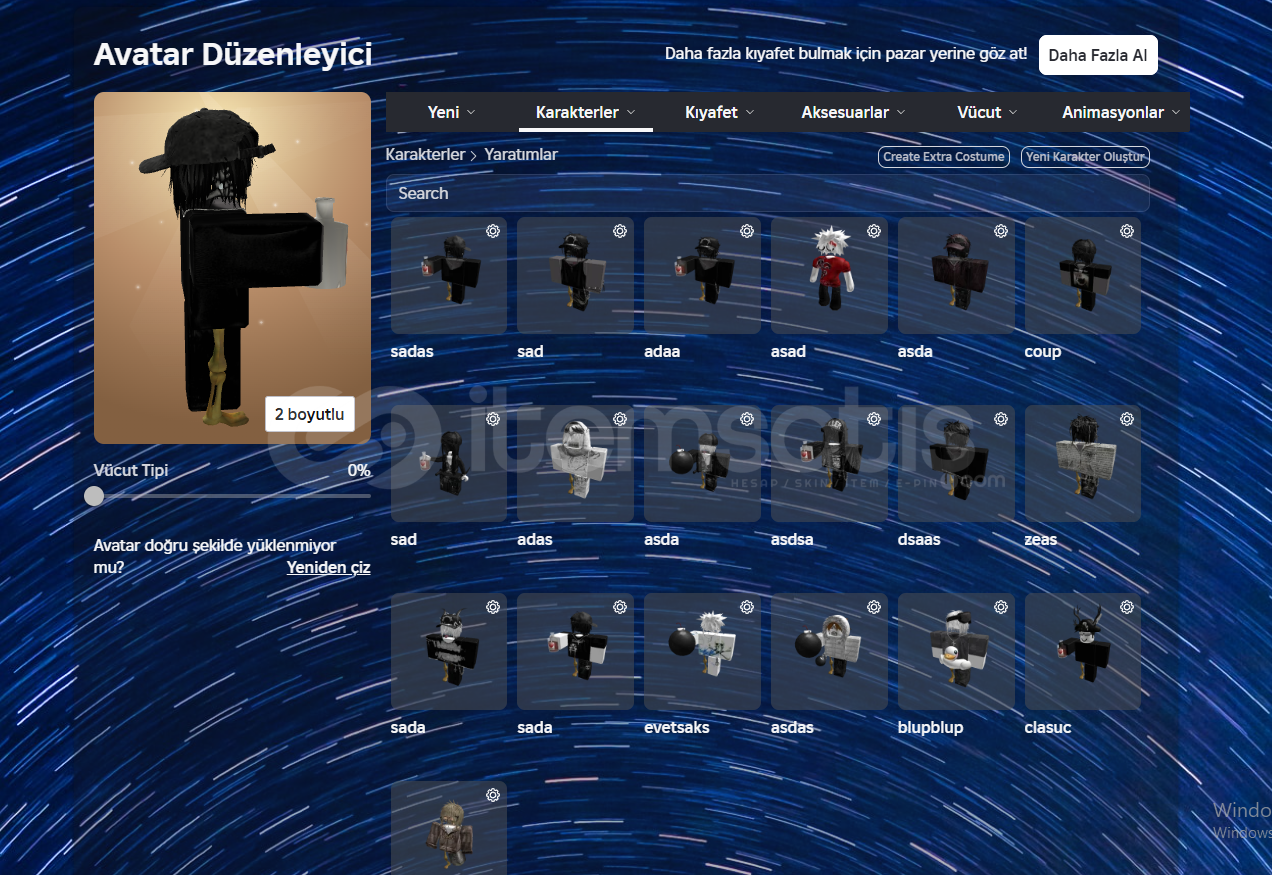Open settings gear on the sadas costume

click(493, 231)
